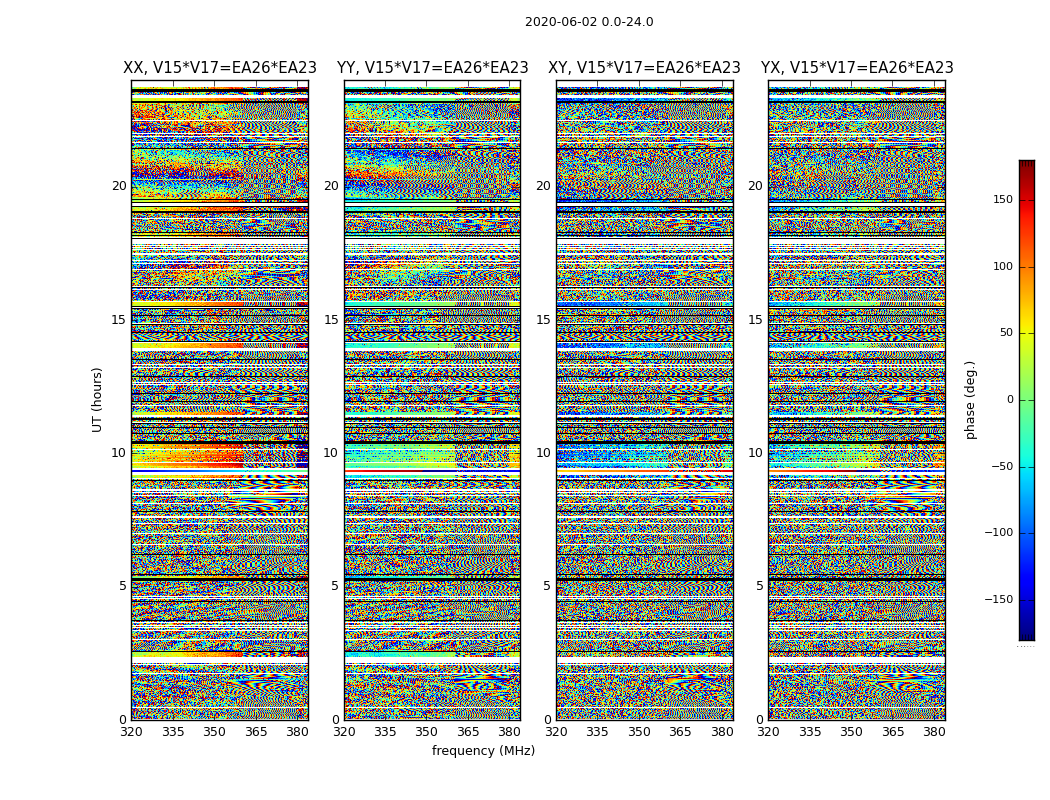Click the '5' hour tick of YX panel
The image size is (1050, 800).
coord(759,586)
